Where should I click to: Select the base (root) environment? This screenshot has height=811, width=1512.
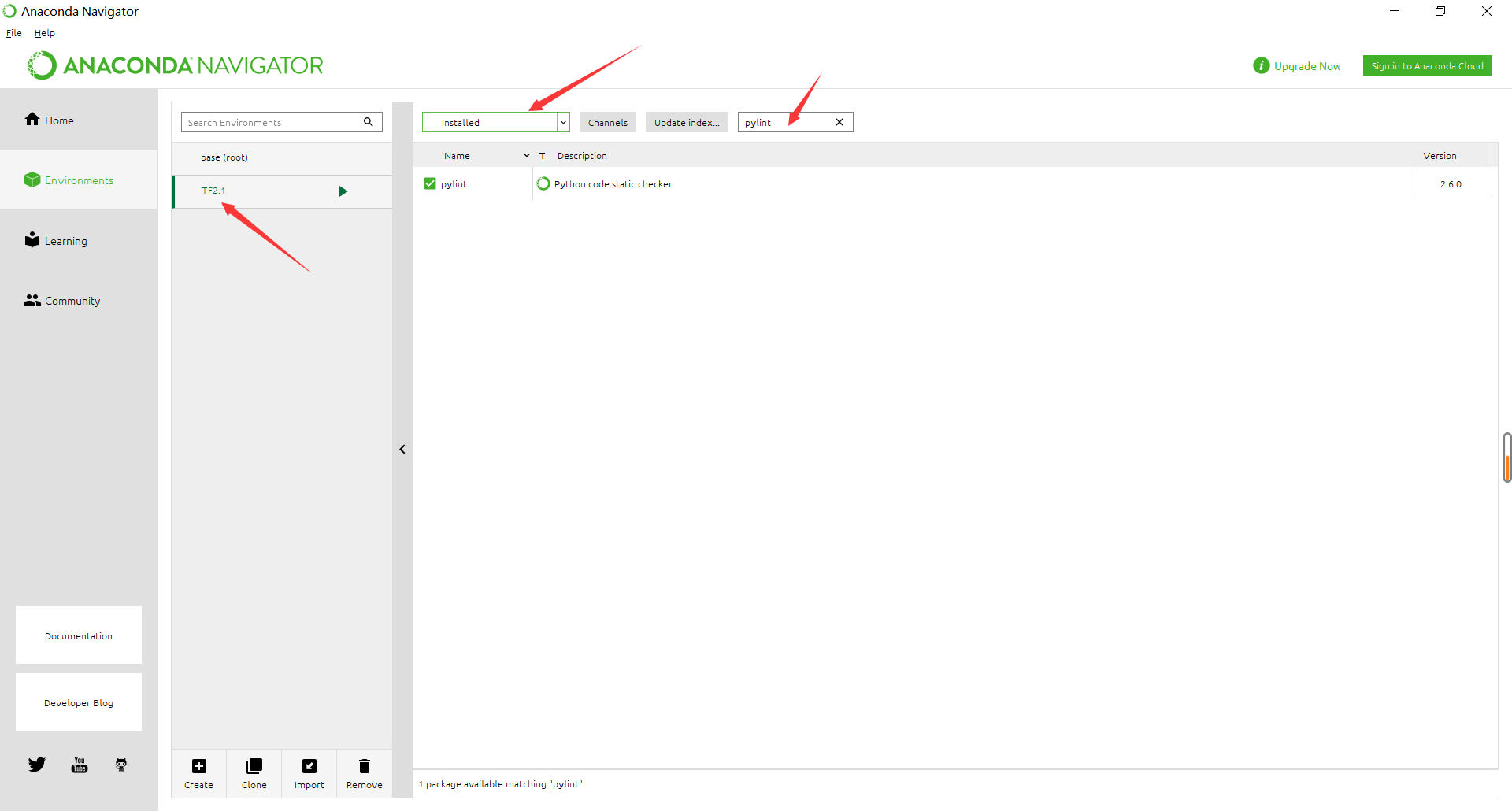point(282,157)
